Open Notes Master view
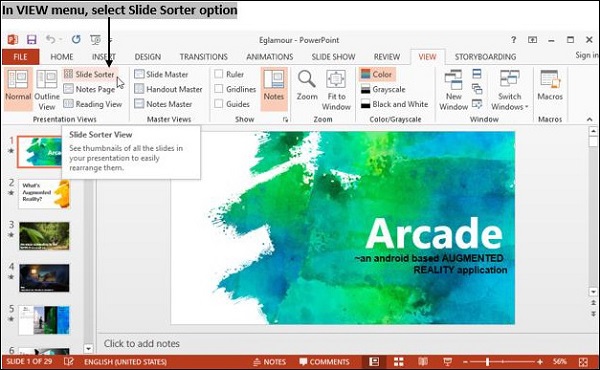This screenshot has height=370, width=600. pos(163,104)
